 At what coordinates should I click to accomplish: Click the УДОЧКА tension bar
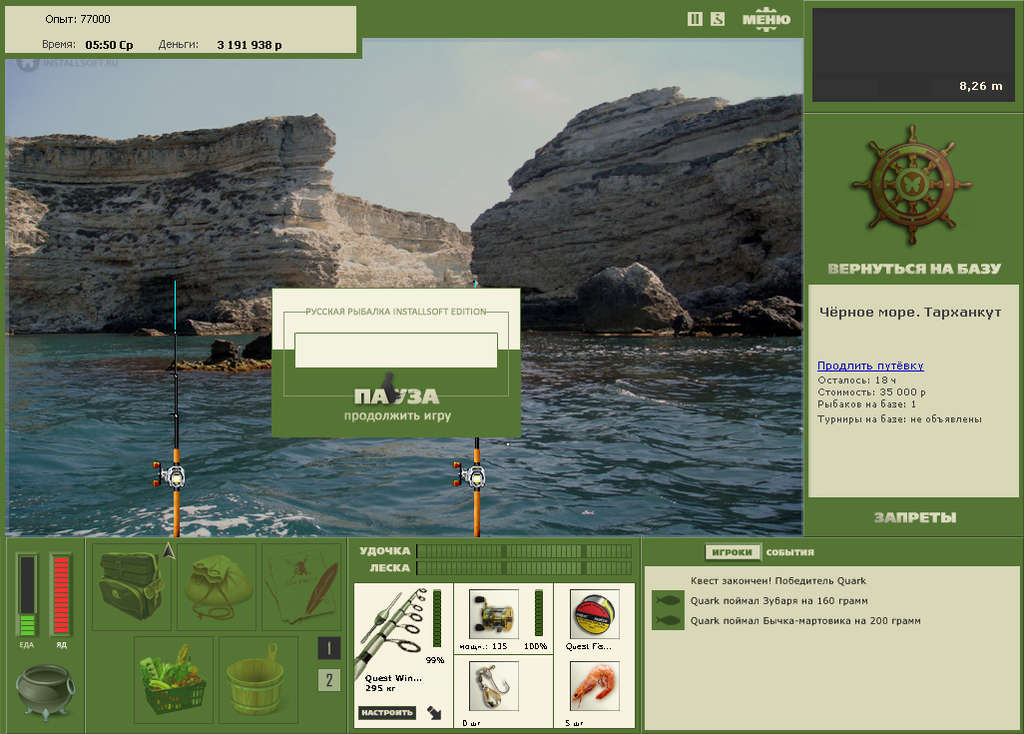click(x=524, y=551)
